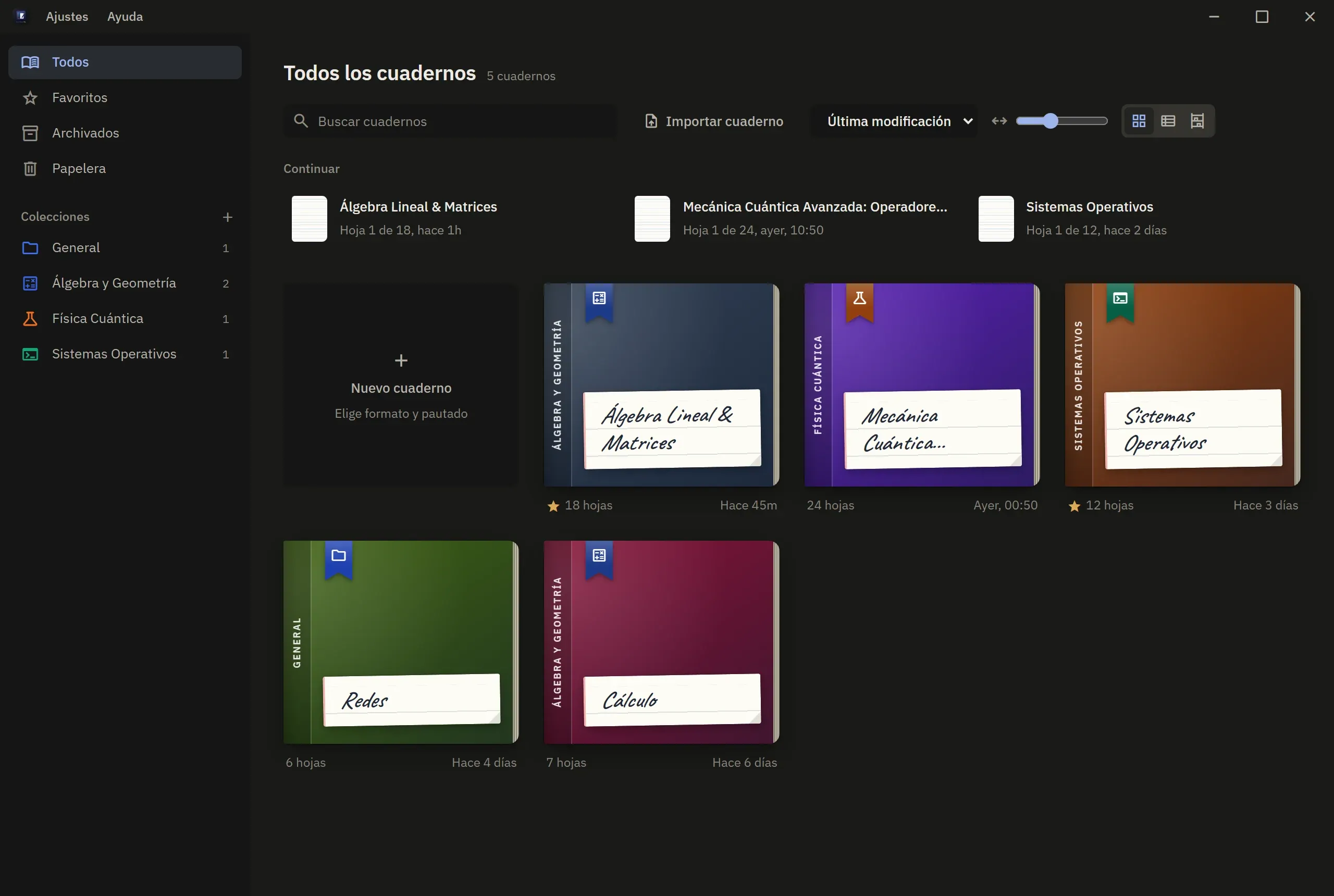Click the search magnifier icon

pyautogui.click(x=301, y=121)
